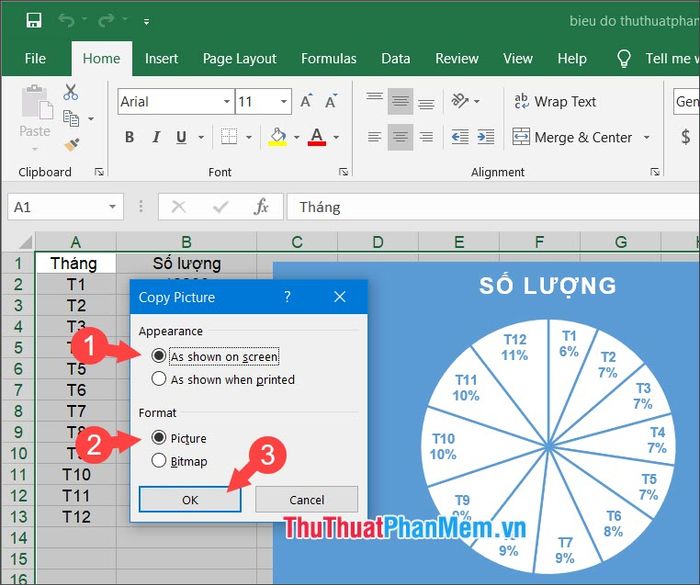Increase font size with large A icon
Image resolution: width=700 pixels, height=585 pixels.
tap(307, 101)
